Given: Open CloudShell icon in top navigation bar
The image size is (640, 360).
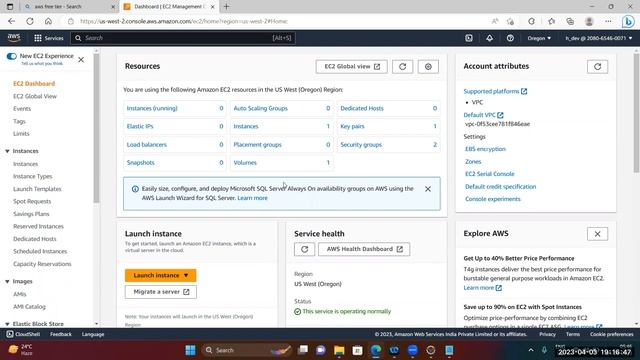Looking at the screenshot, I should coord(469,38).
